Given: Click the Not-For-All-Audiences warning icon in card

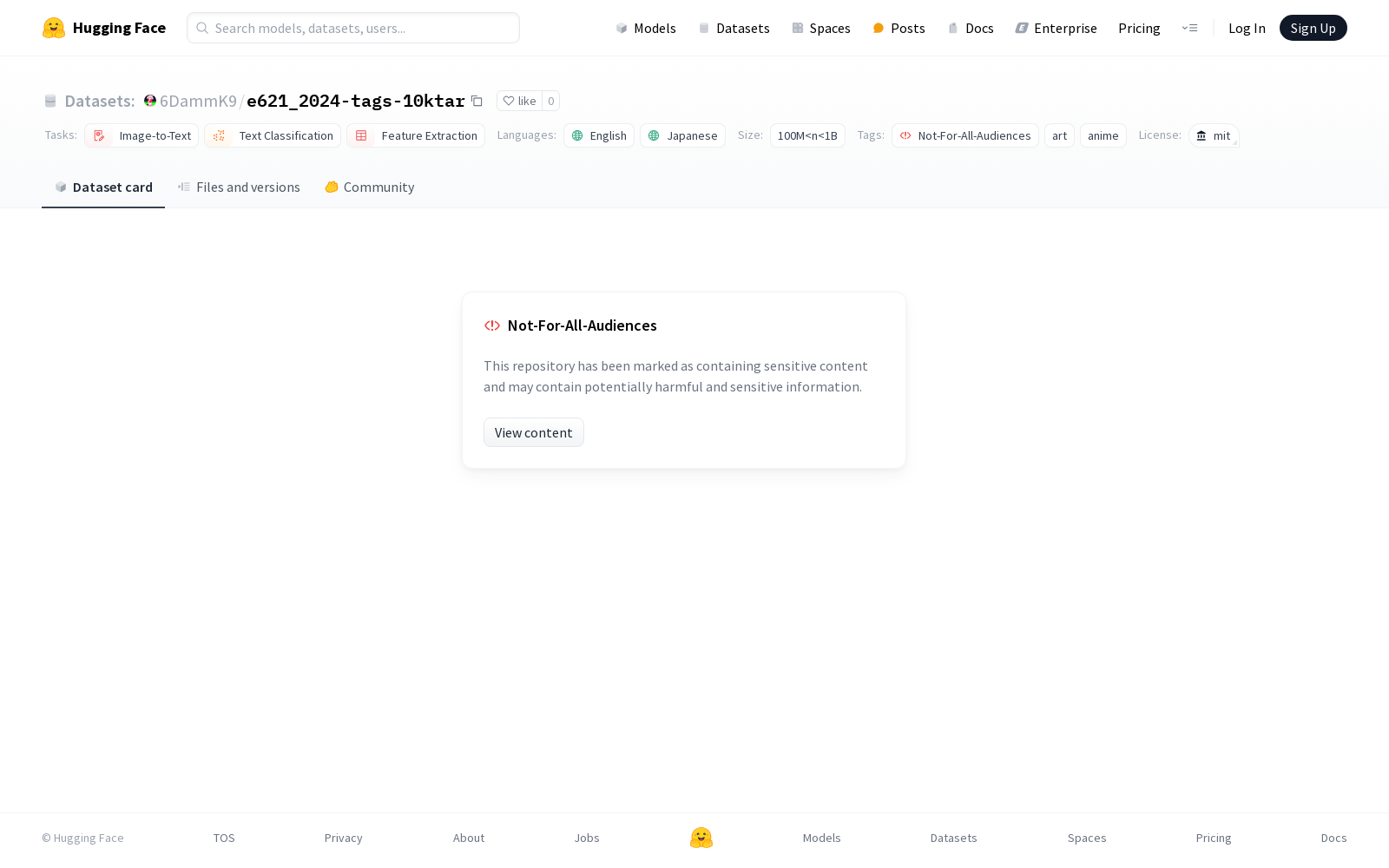Looking at the screenshot, I should click(492, 325).
